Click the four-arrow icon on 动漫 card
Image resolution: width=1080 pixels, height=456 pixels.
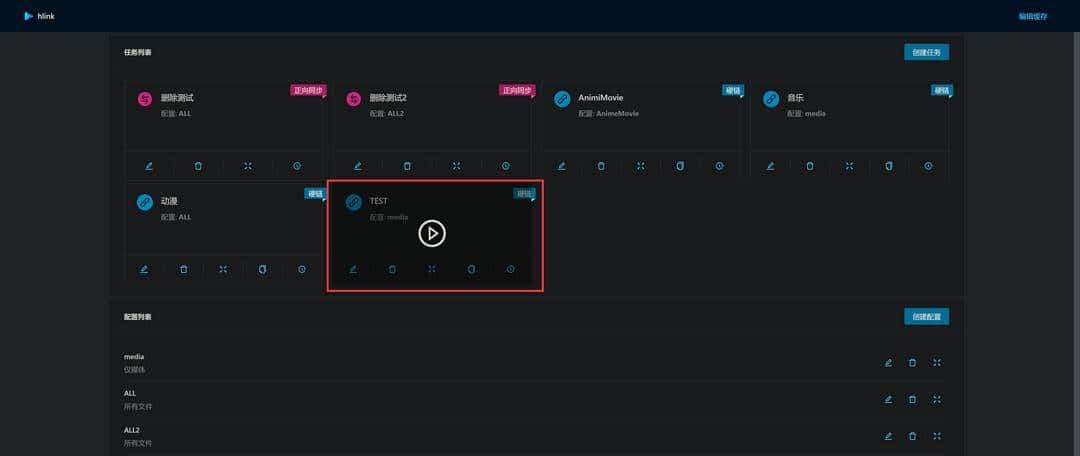tap(223, 269)
